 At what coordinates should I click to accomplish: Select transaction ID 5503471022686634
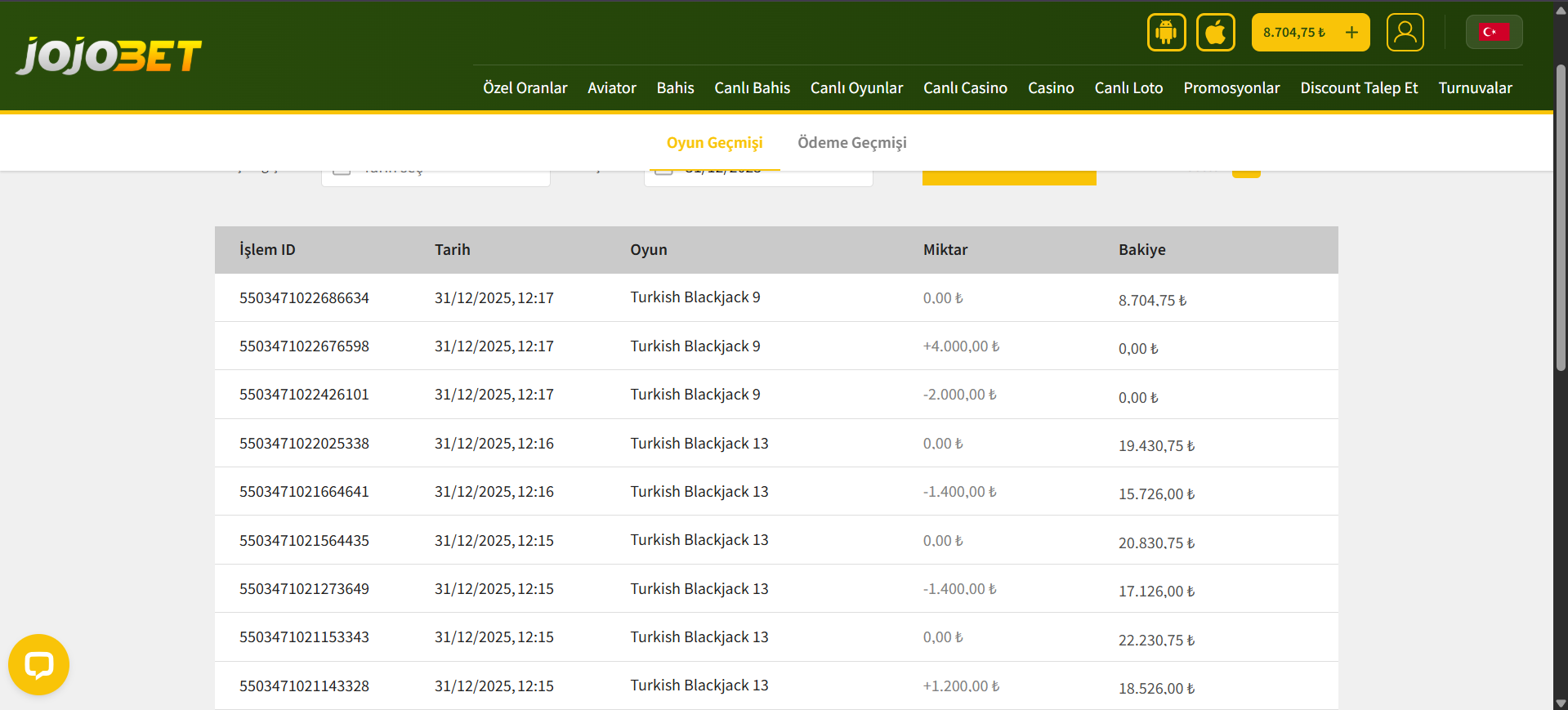(304, 298)
